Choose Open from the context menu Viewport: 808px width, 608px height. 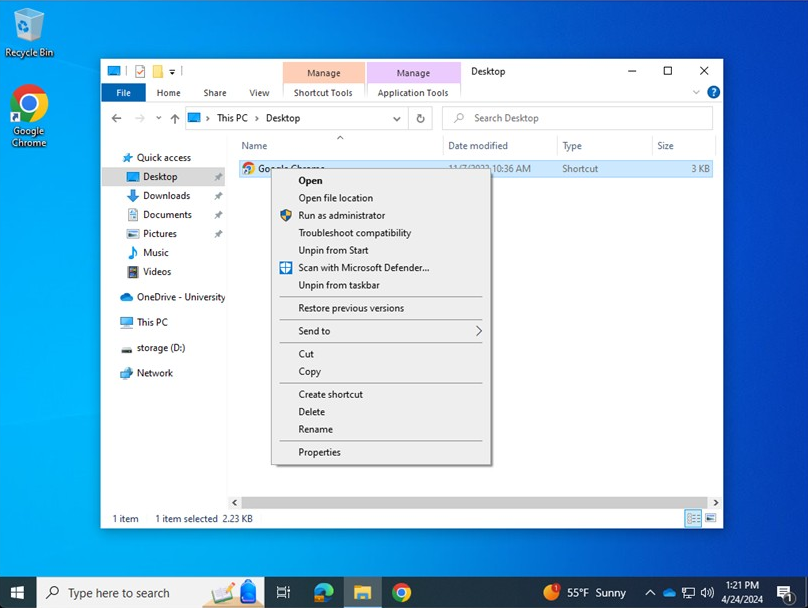tap(381, 181)
